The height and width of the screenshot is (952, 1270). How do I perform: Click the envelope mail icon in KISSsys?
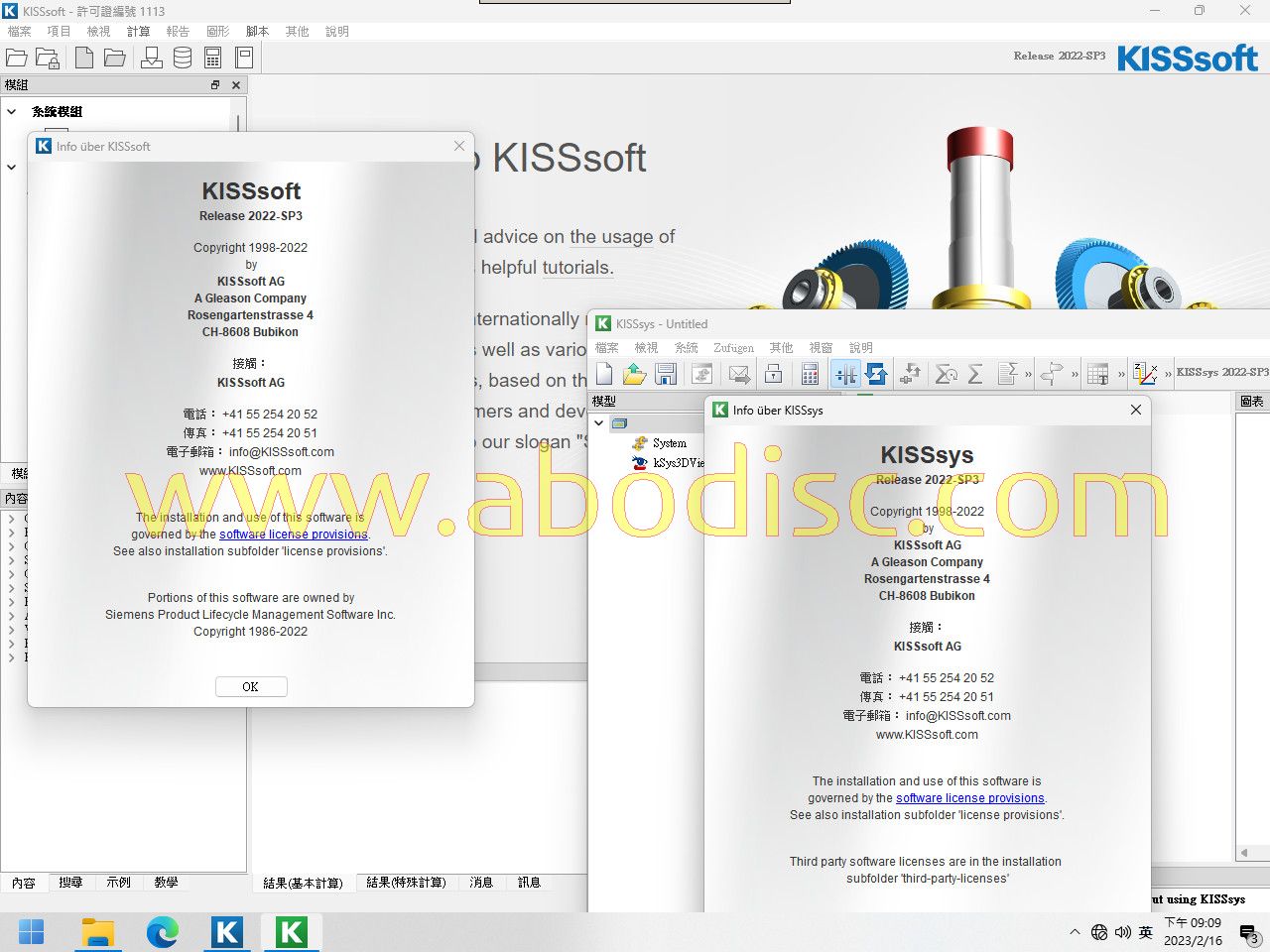(x=739, y=374)
